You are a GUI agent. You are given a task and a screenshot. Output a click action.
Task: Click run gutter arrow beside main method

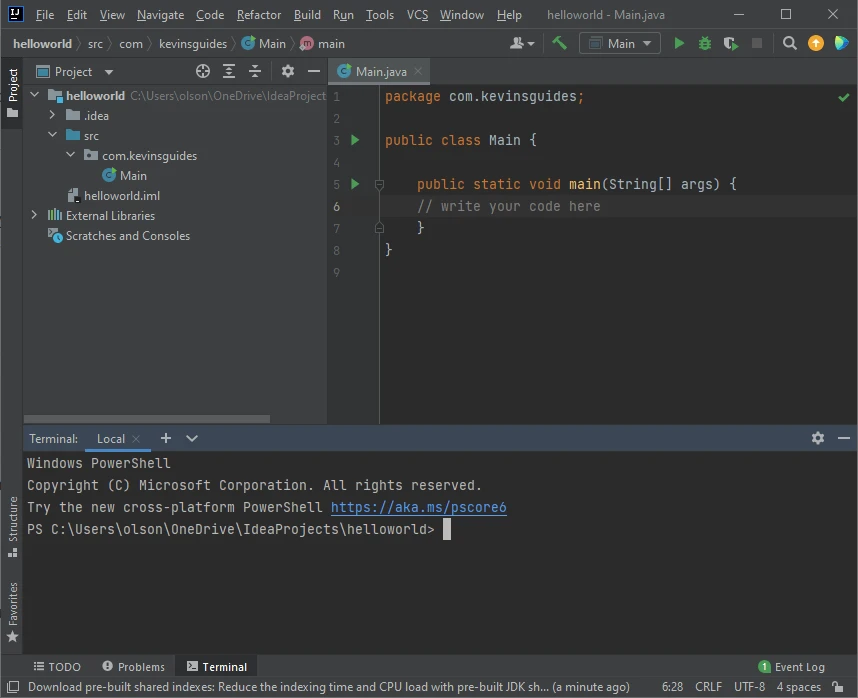(x=355, y=184)
